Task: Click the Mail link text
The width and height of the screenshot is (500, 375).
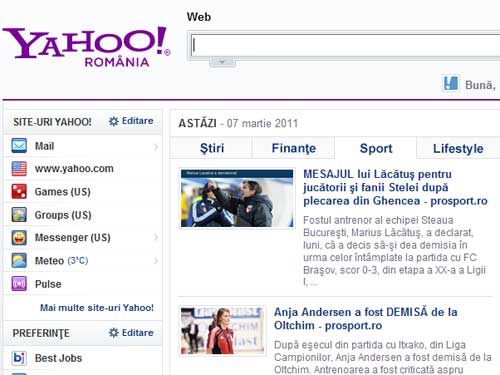Action: click(x=44, y=146)
